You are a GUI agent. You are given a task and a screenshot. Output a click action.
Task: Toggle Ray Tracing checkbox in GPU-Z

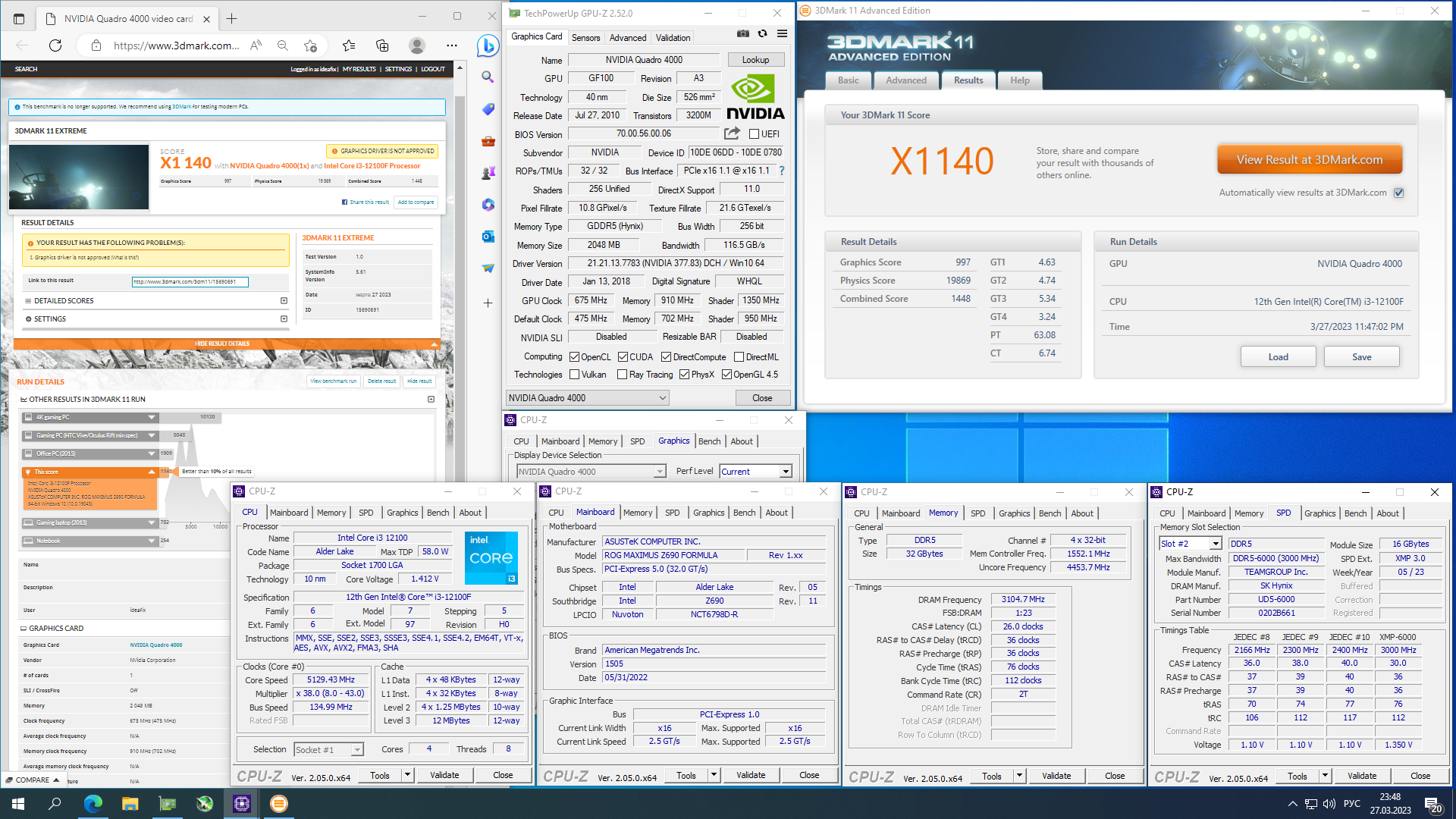coord(623,375)
